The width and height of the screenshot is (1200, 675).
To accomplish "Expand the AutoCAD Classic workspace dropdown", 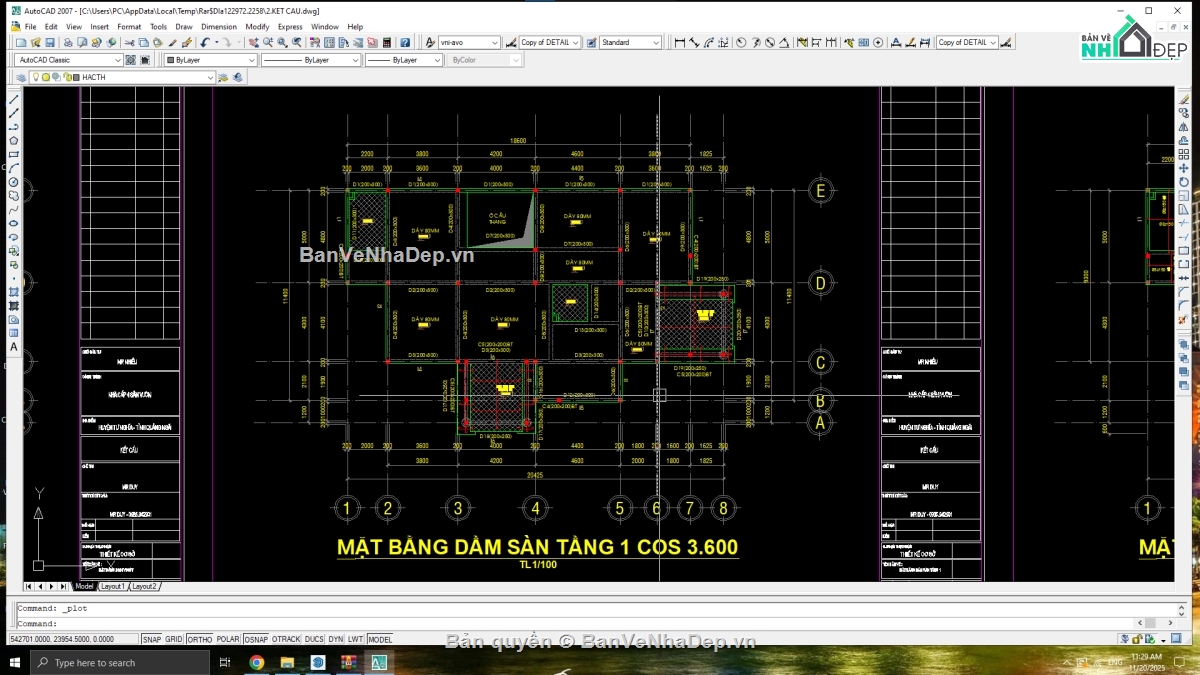I will [68, 60].
